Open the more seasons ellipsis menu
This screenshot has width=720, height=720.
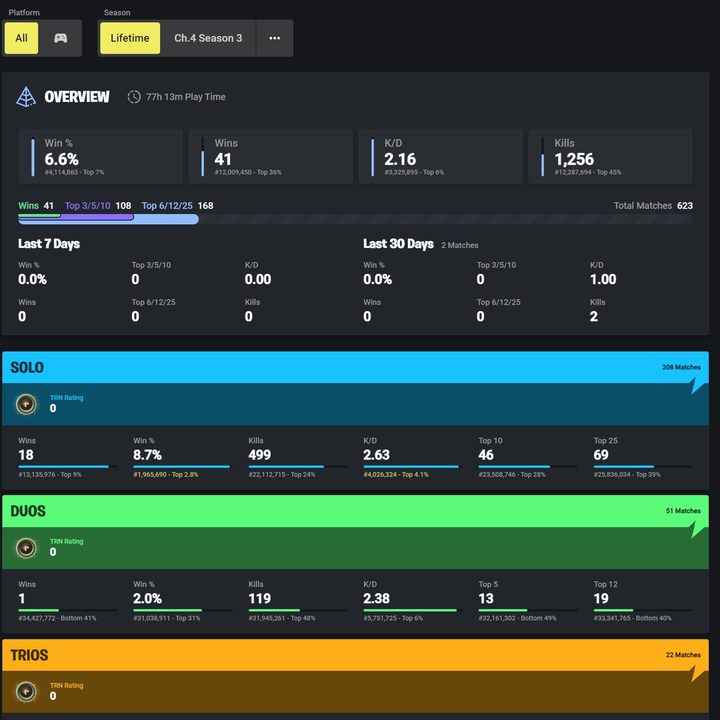click(275, 38)
